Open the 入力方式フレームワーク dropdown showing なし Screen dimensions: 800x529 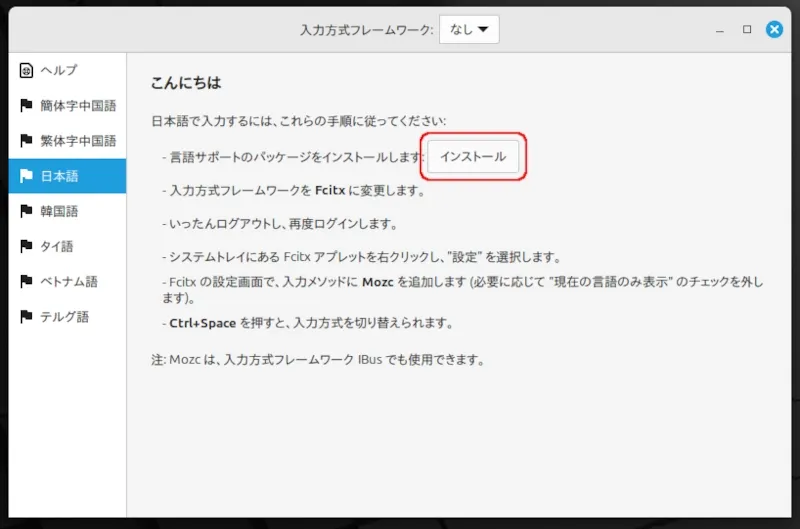click(469, 30)
